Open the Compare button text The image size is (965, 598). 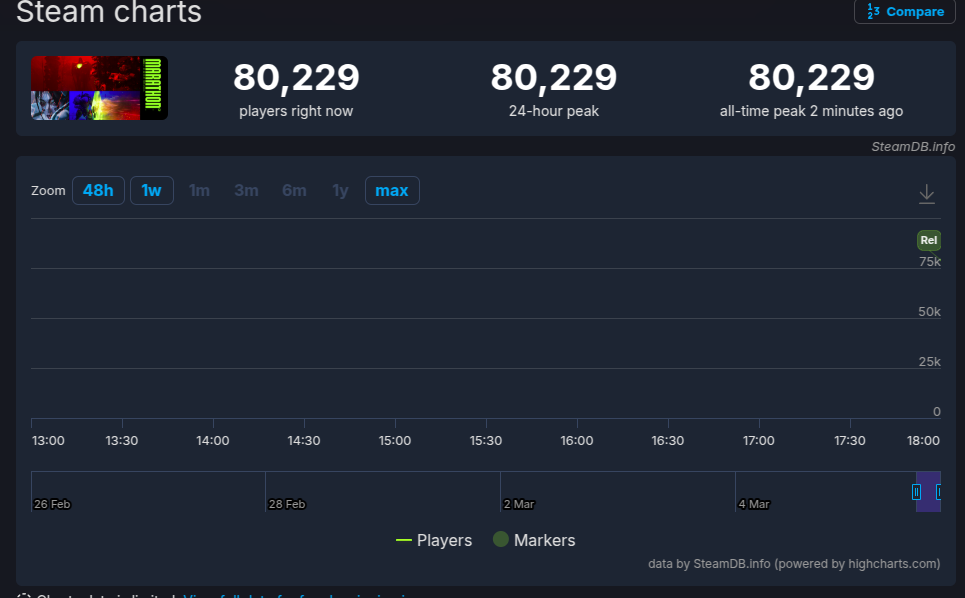click(x=915, y=12)
